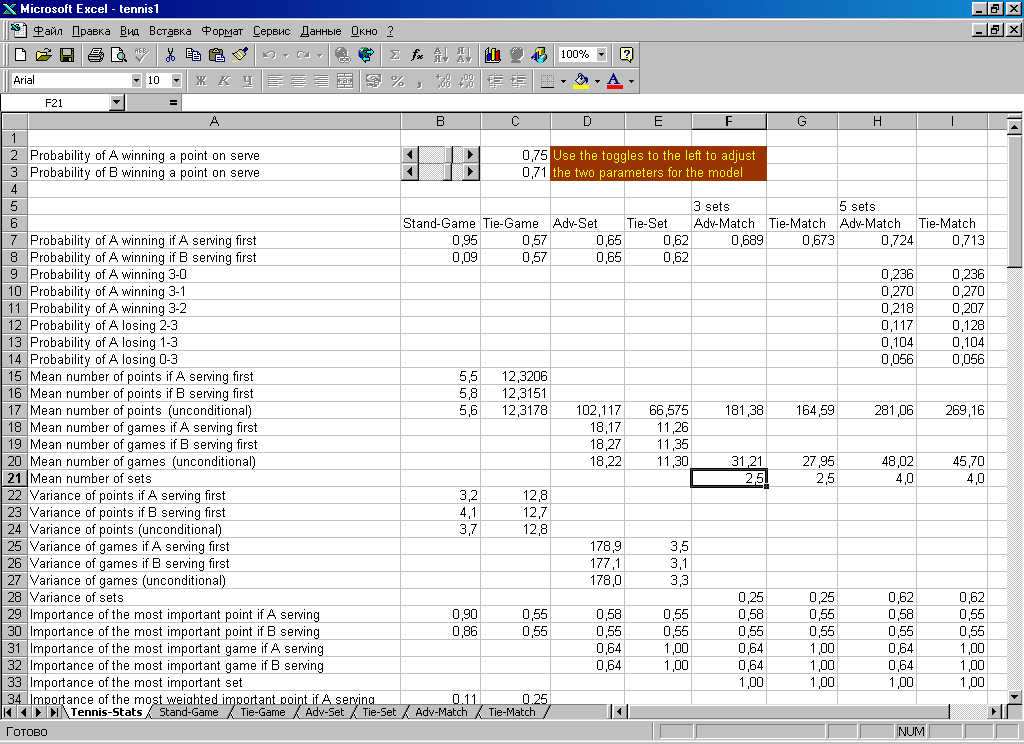This screenshot has width=1024, height=744.
Task: Click the Name Box showing F21
Action: coord(55,103)
